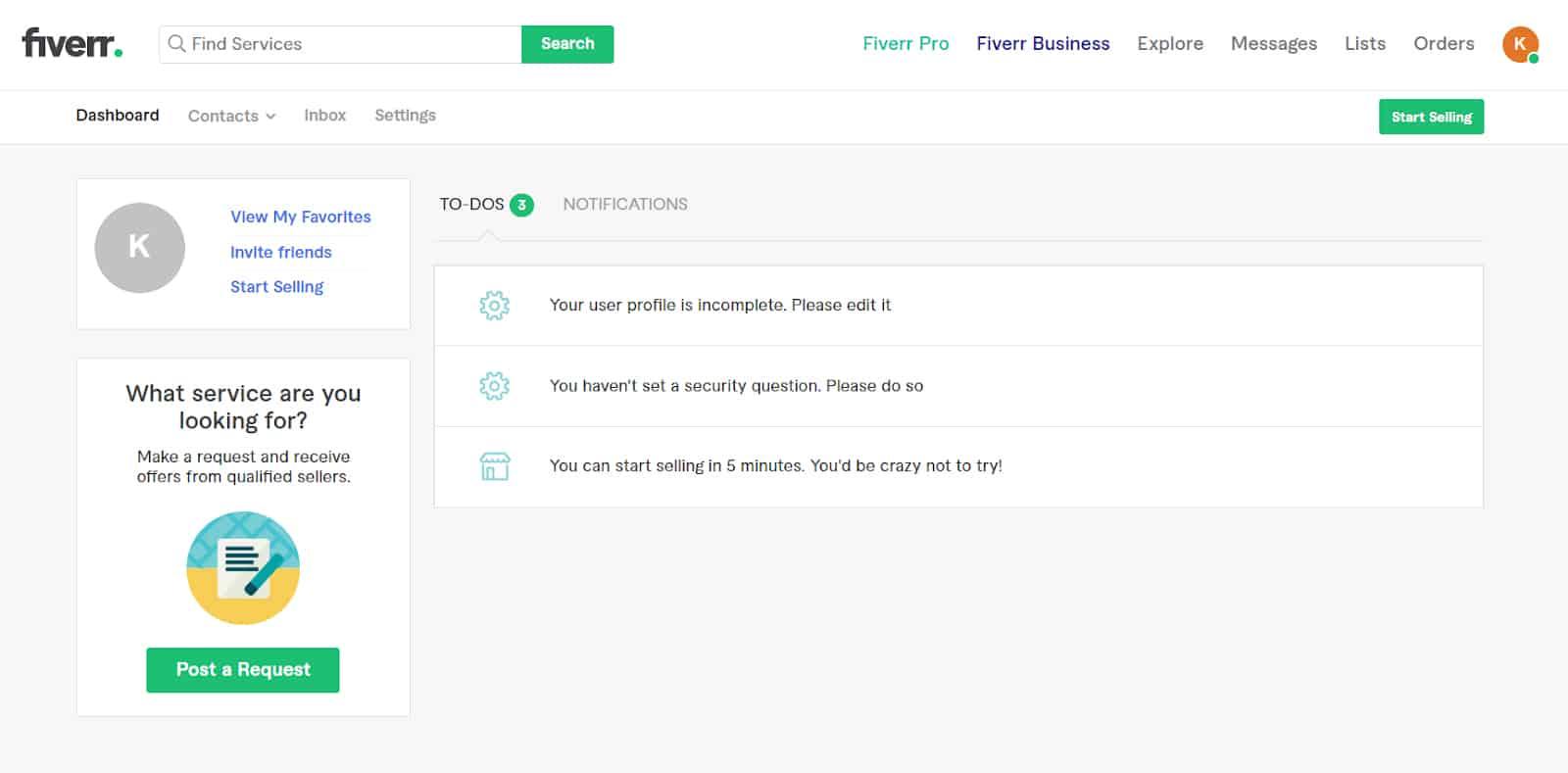
Task: Click the large gray K profile picture
Action: point(139,248)
